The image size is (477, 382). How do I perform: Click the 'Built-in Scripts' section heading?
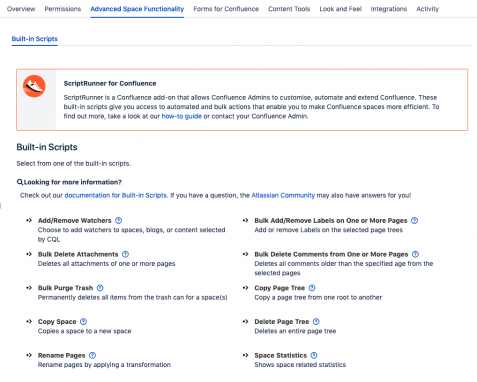coord(47,147)
